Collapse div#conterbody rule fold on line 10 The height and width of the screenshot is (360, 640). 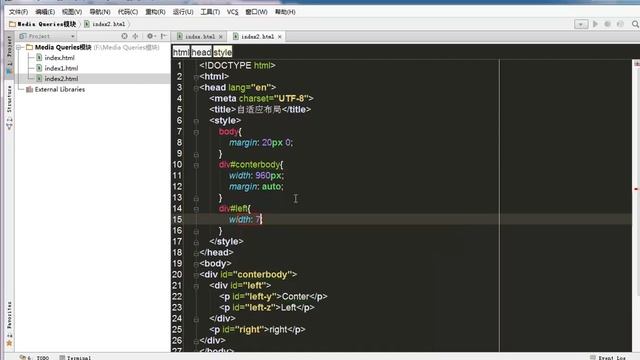tap(196, 165)
